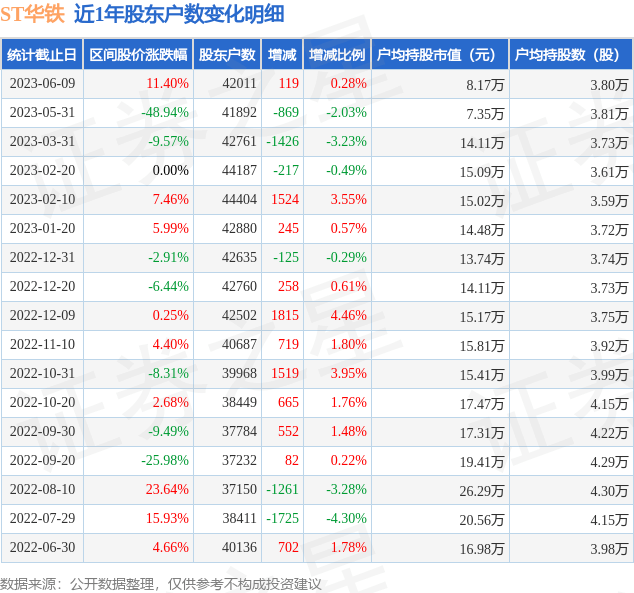The image size is (634, 593).
Task: Select the 增减比例 column header
Action: [x=337, y=55]
